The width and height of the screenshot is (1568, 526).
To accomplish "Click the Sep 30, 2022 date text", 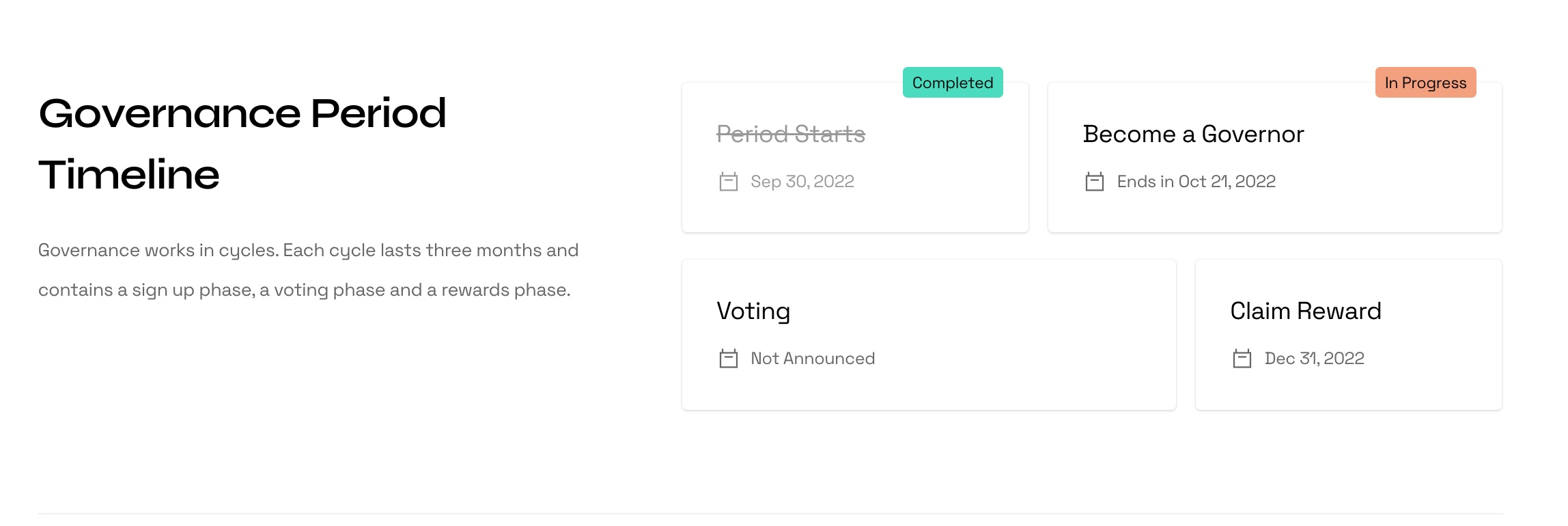I will point(802,182).
